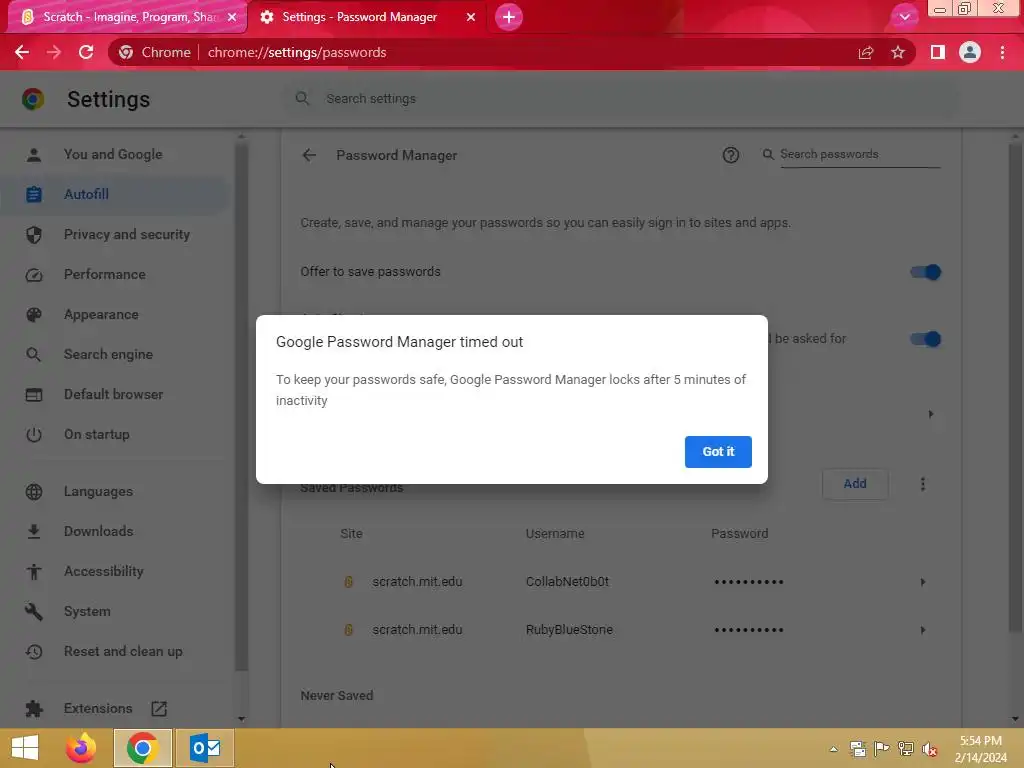Show hidden tray icons arrow
This screenshot has width=1024, height=768.
point(833,749)
